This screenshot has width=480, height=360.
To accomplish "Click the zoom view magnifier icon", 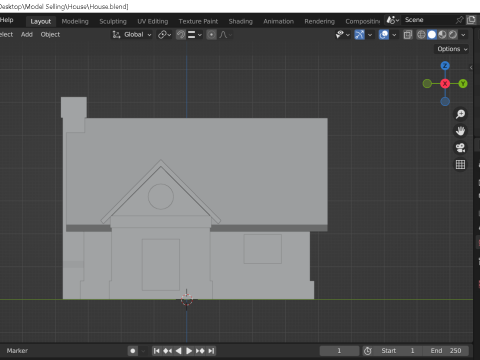I will [x=460, y=114].
